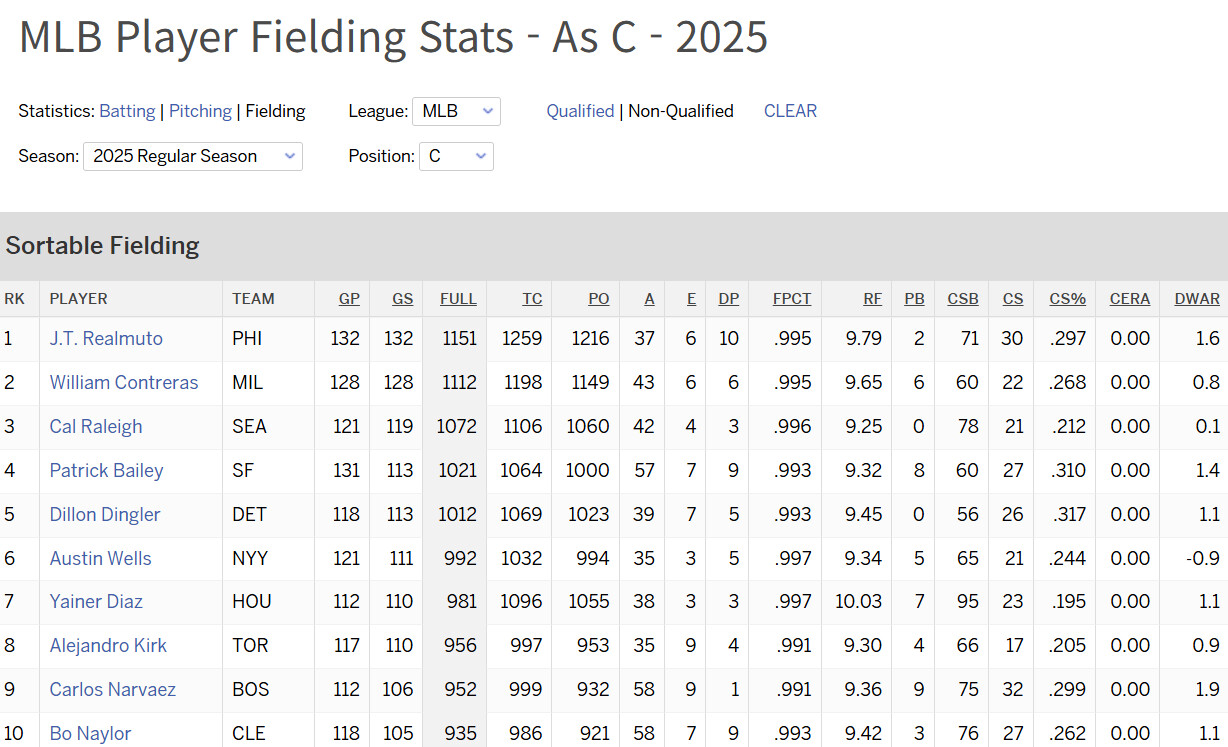Sort table by FPCT column

[x=792, y=298]
